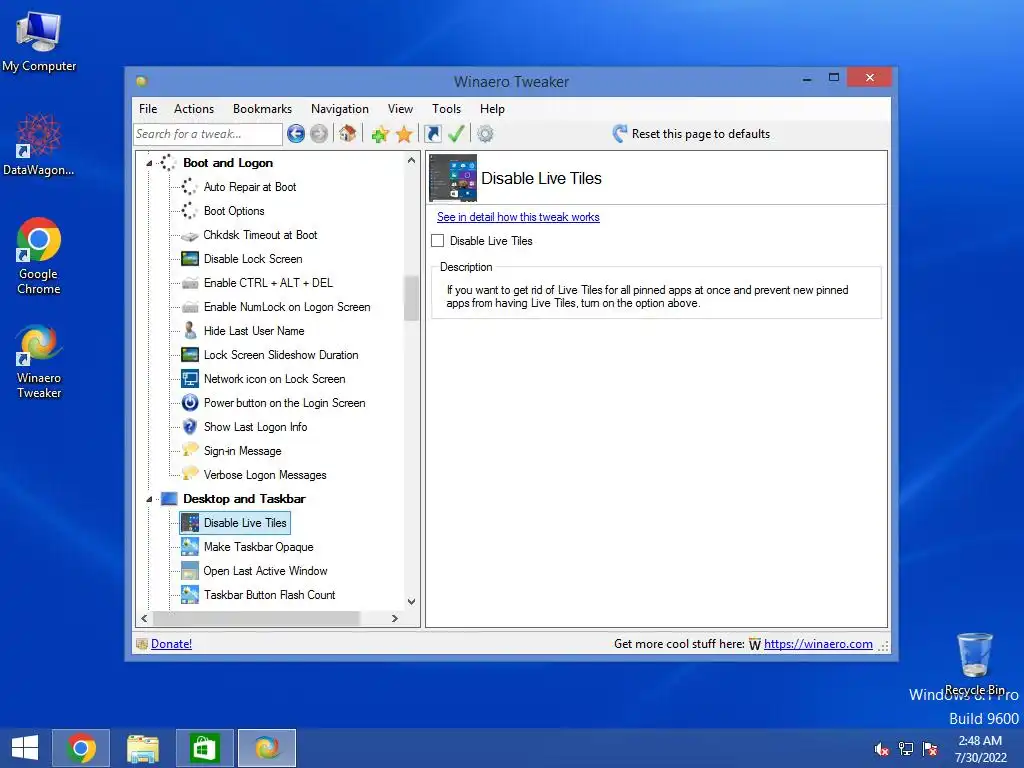
Task: Open the Bookmarks menu
Action: [x=263, y=109]
